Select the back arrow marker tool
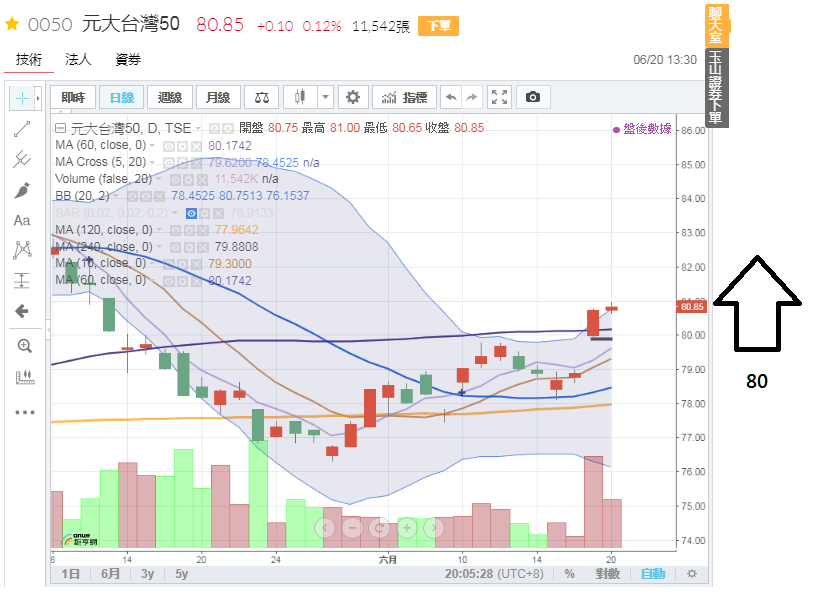Image resolution: width=830 pixels, height=600 pixels. (22, 311)
